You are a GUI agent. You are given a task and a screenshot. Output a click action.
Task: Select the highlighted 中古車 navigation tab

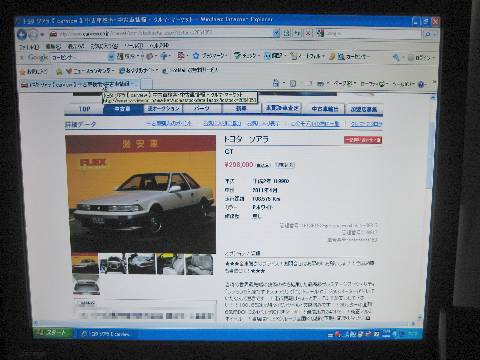123,109
